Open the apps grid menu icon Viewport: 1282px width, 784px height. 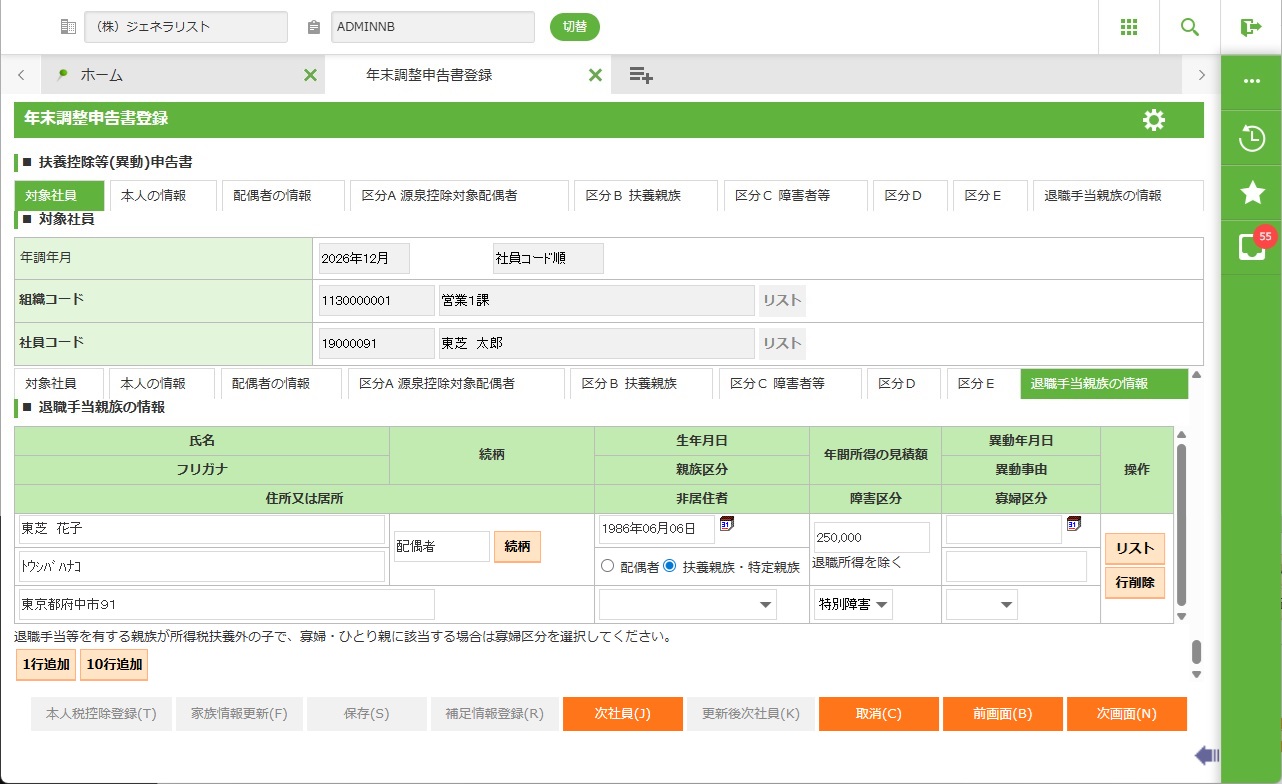[x=1129, y=27]
